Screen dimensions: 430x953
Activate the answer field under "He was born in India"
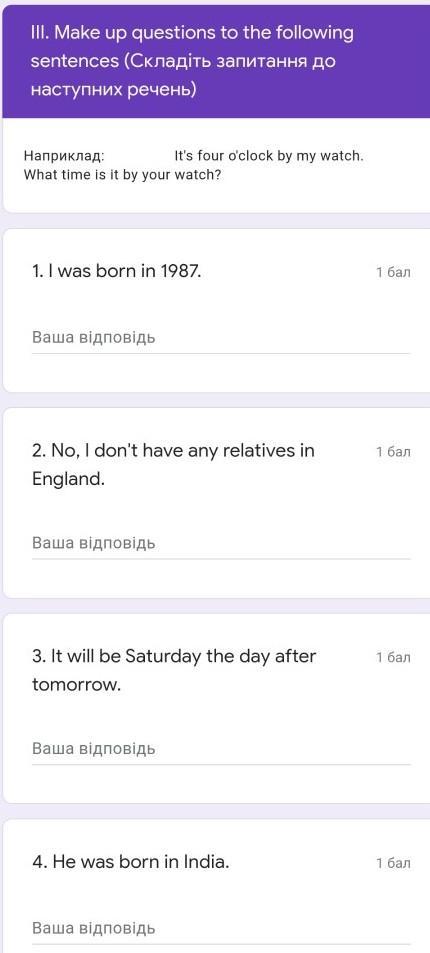coord(221,929)
